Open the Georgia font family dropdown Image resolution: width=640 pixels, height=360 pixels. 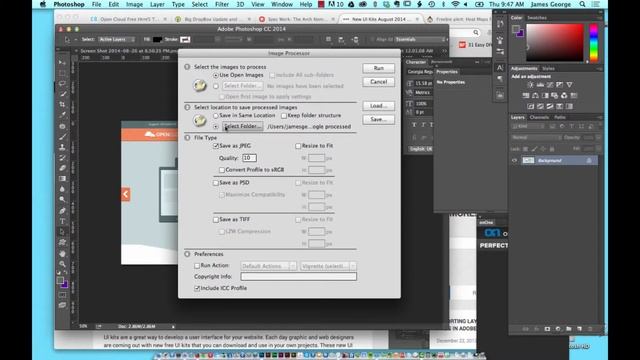420,72
